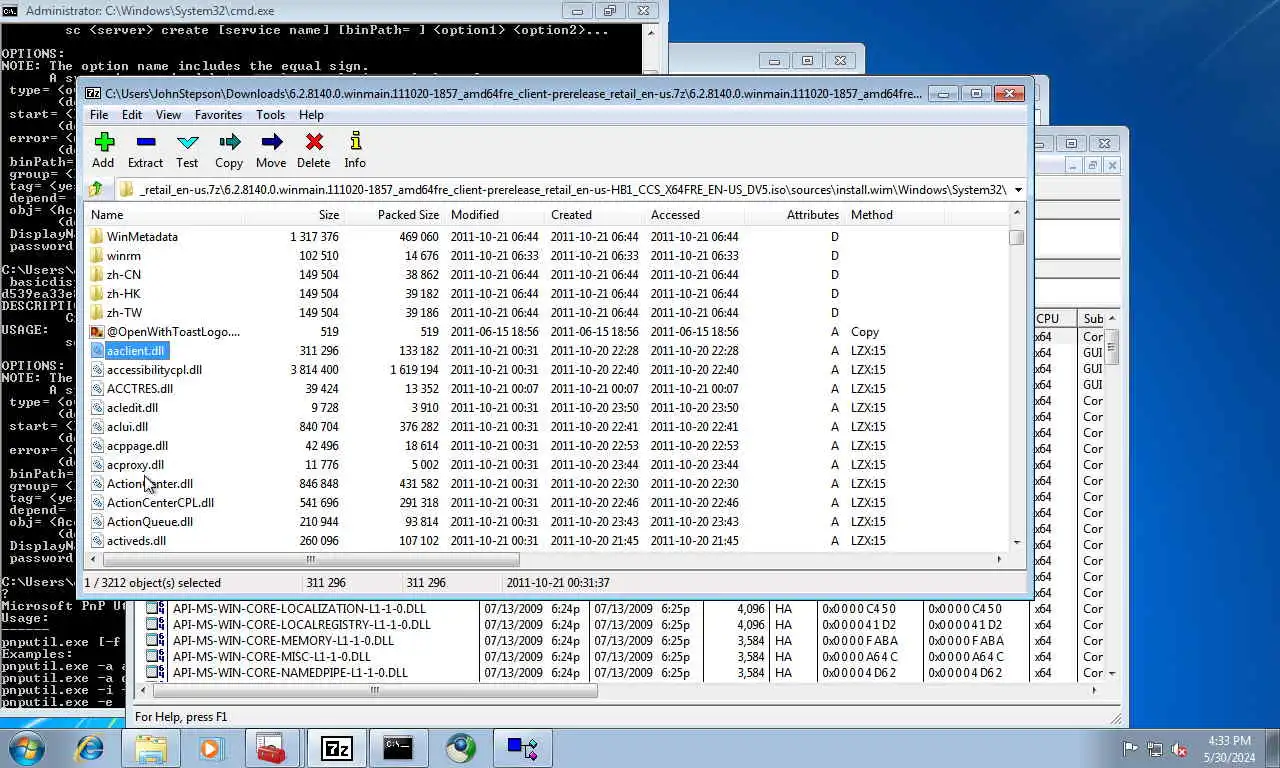This screenshot has width=1280, height=768.
Task: Sort the list by the Size column
Action: (x=293, y=214)
